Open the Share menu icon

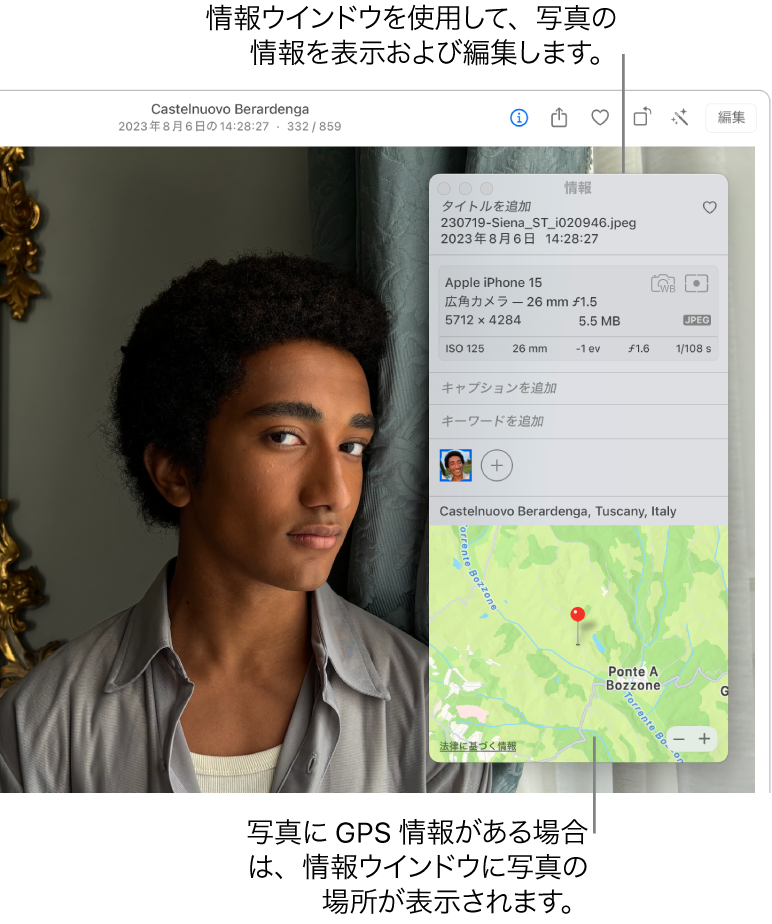click(559, 118)
